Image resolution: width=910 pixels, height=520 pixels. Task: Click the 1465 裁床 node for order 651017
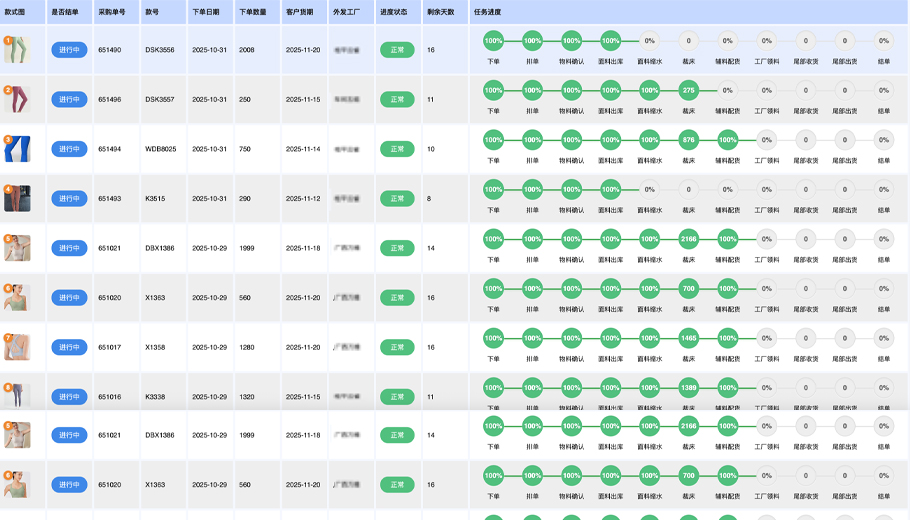point(688,339)
